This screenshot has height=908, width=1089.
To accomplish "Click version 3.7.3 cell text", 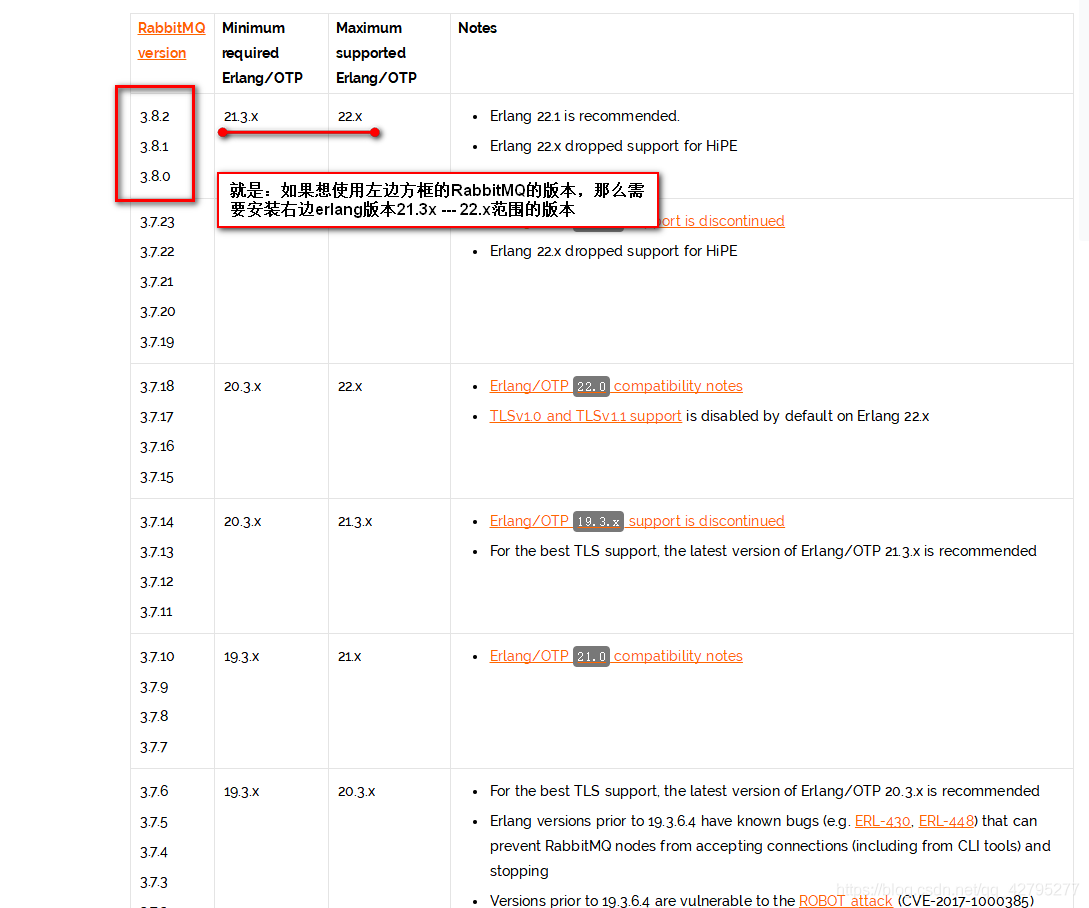I will coord(153,882).
